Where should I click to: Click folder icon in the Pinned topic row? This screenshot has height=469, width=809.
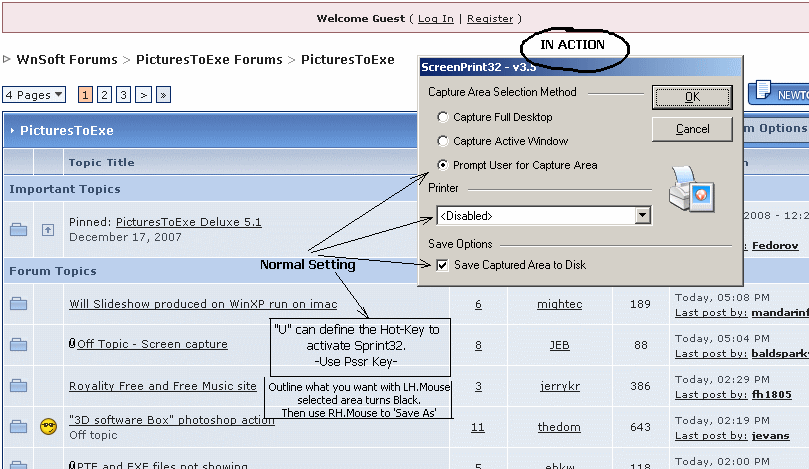[x=18, y=230]
